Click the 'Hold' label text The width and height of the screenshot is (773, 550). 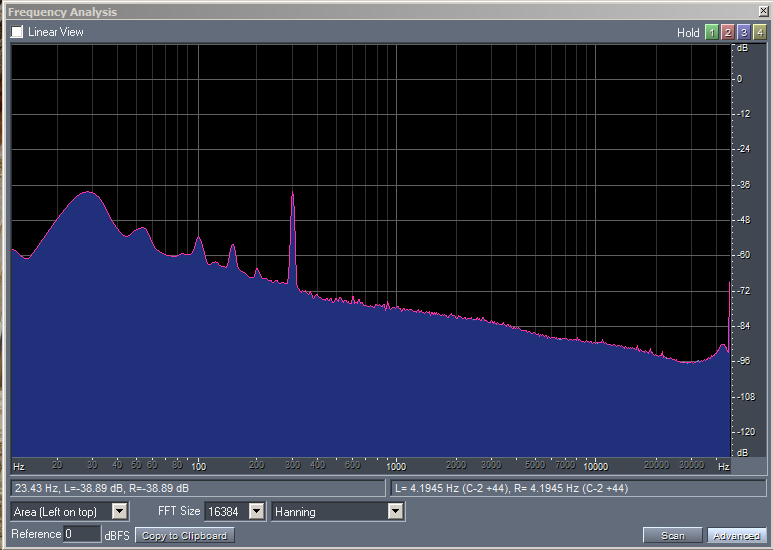[x=688, y=33]
